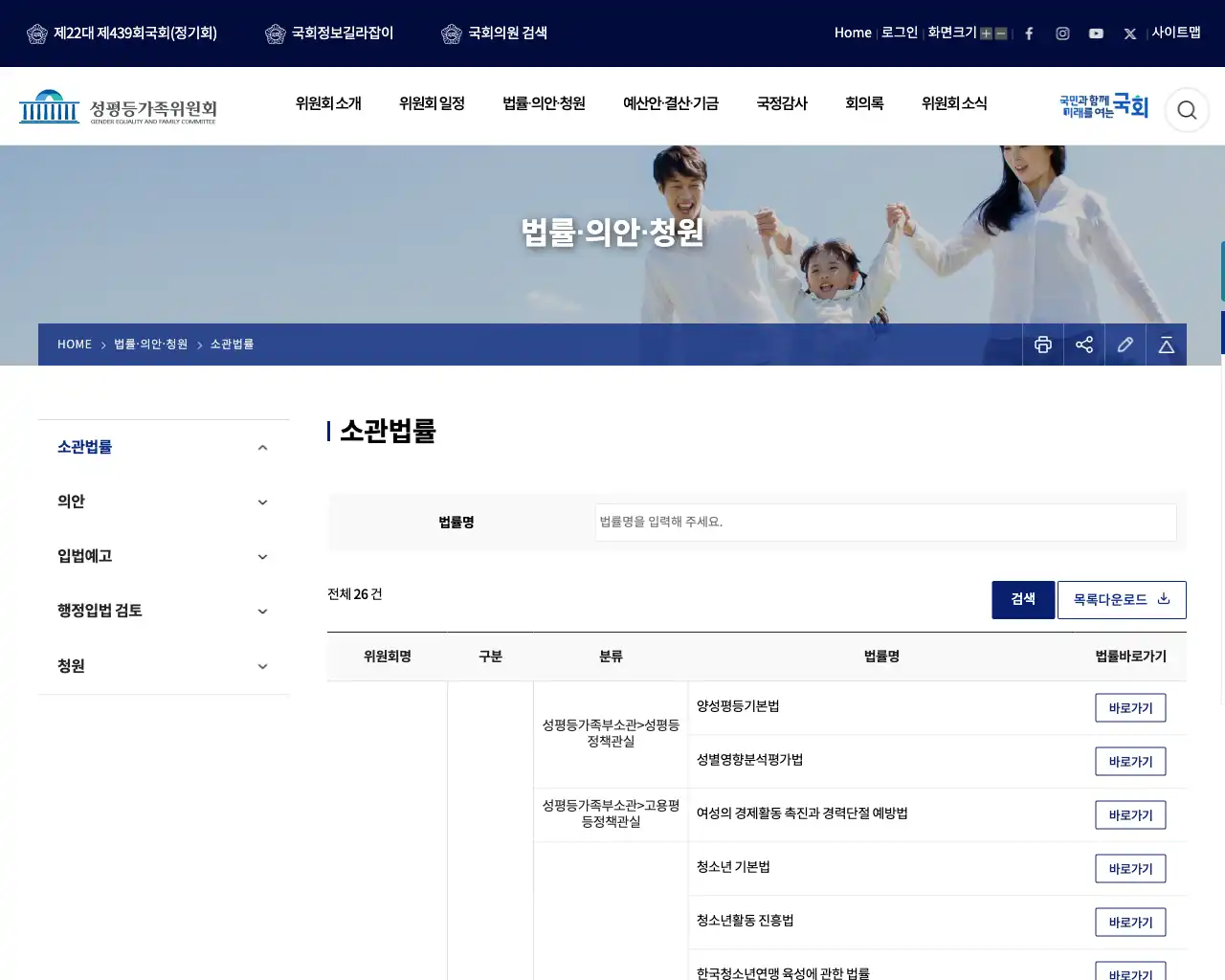Screen dimensions: 1225x980
Task: Click HOME in the breadcrumb
Action: [x=75, y=345]
